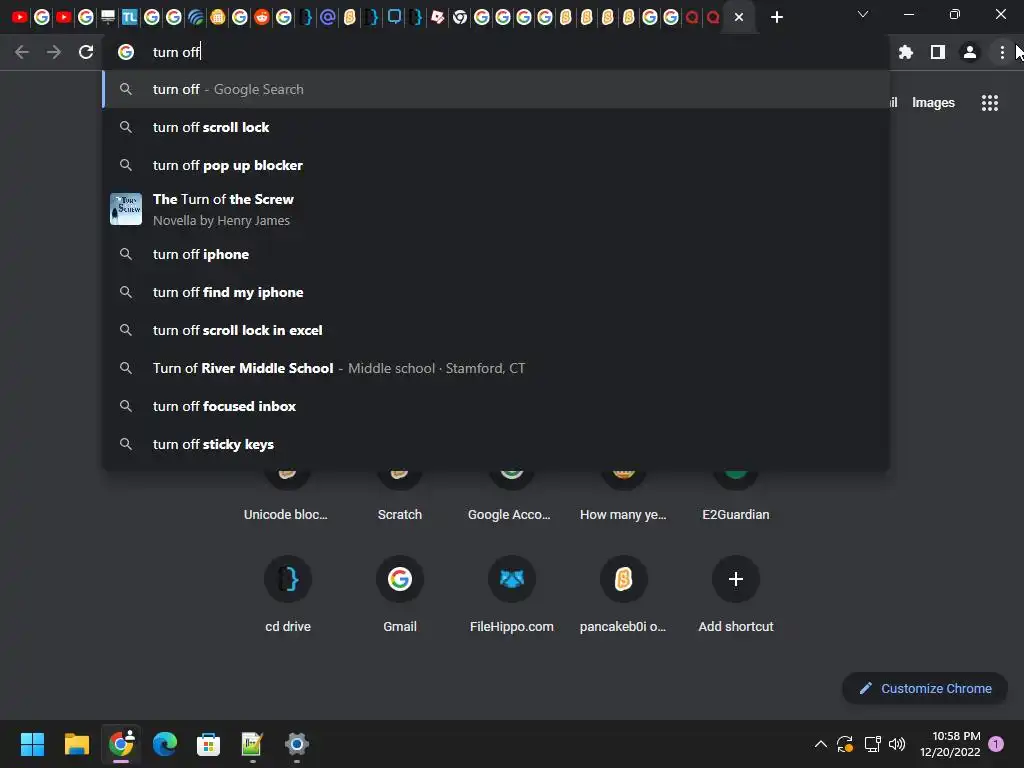Open the Google apps grid

[989, 103]
